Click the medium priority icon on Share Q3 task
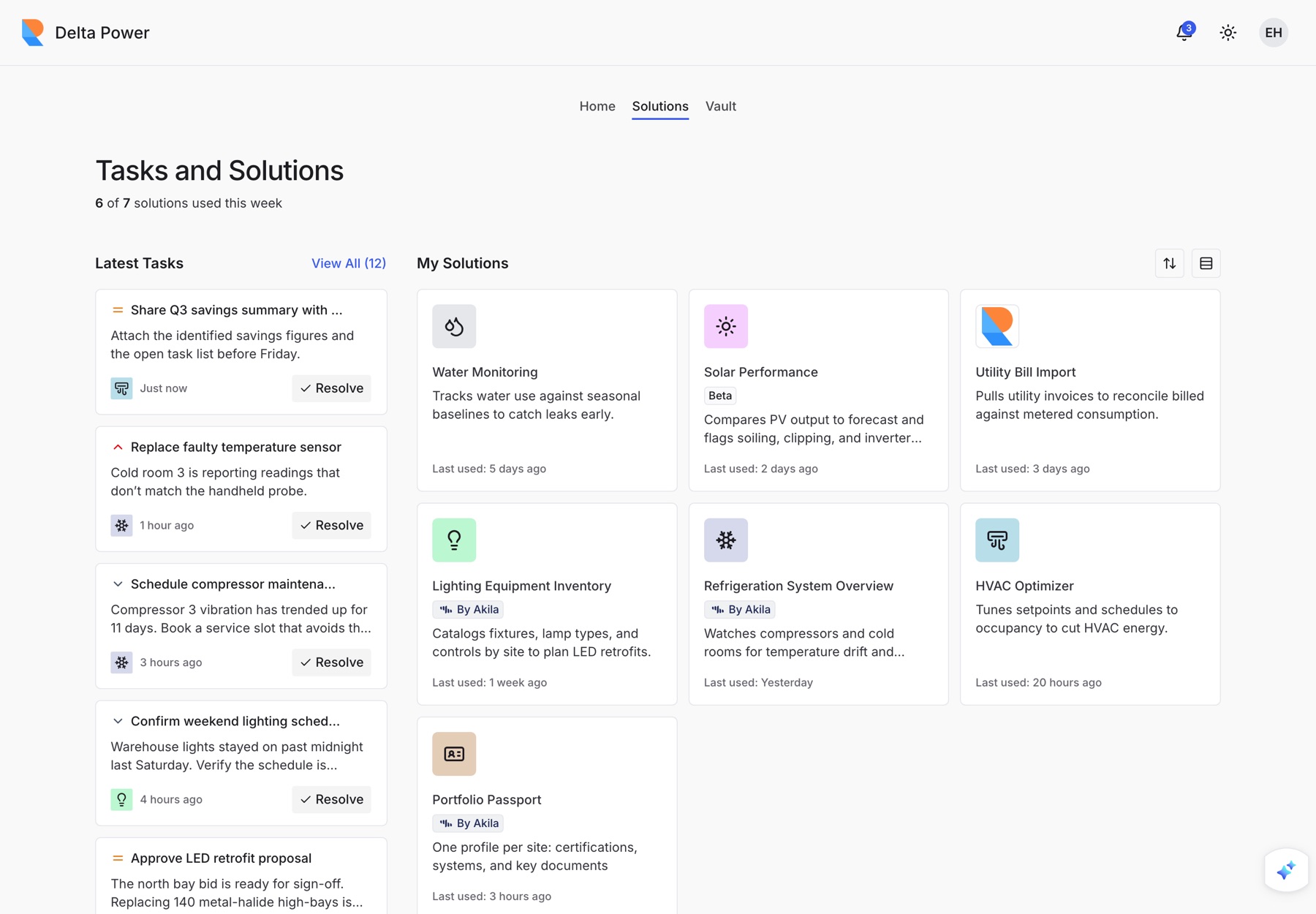Screen dimensions: 1316x914 pyautogui.click(x=118, y=310)
